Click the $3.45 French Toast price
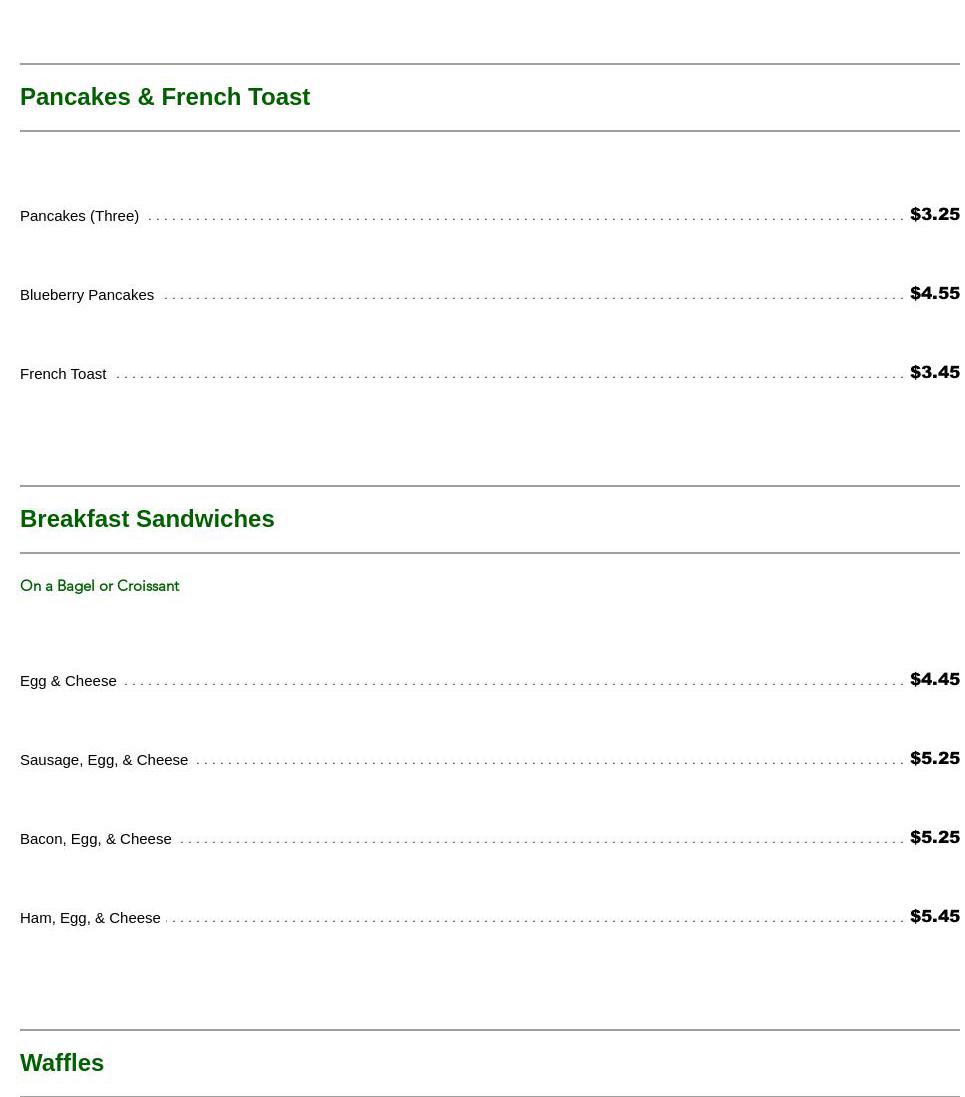 point(934,373)
